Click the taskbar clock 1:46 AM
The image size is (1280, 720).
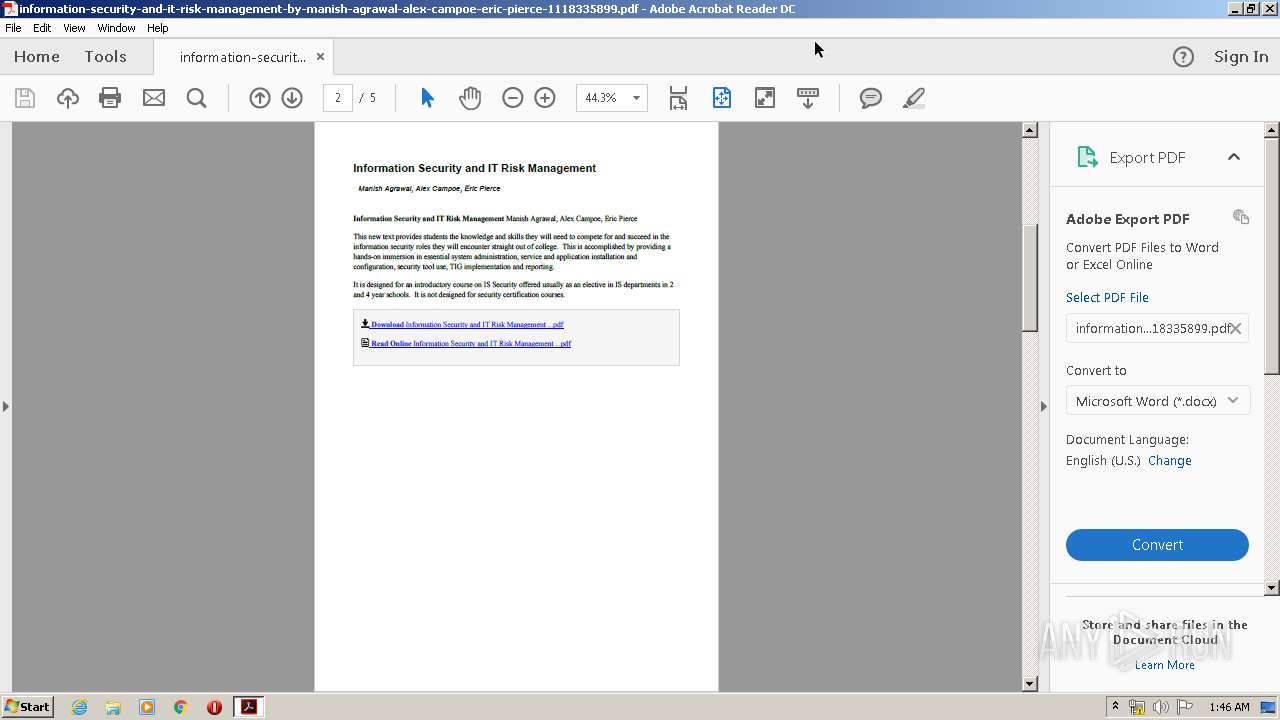click(x=1229, y=707)
